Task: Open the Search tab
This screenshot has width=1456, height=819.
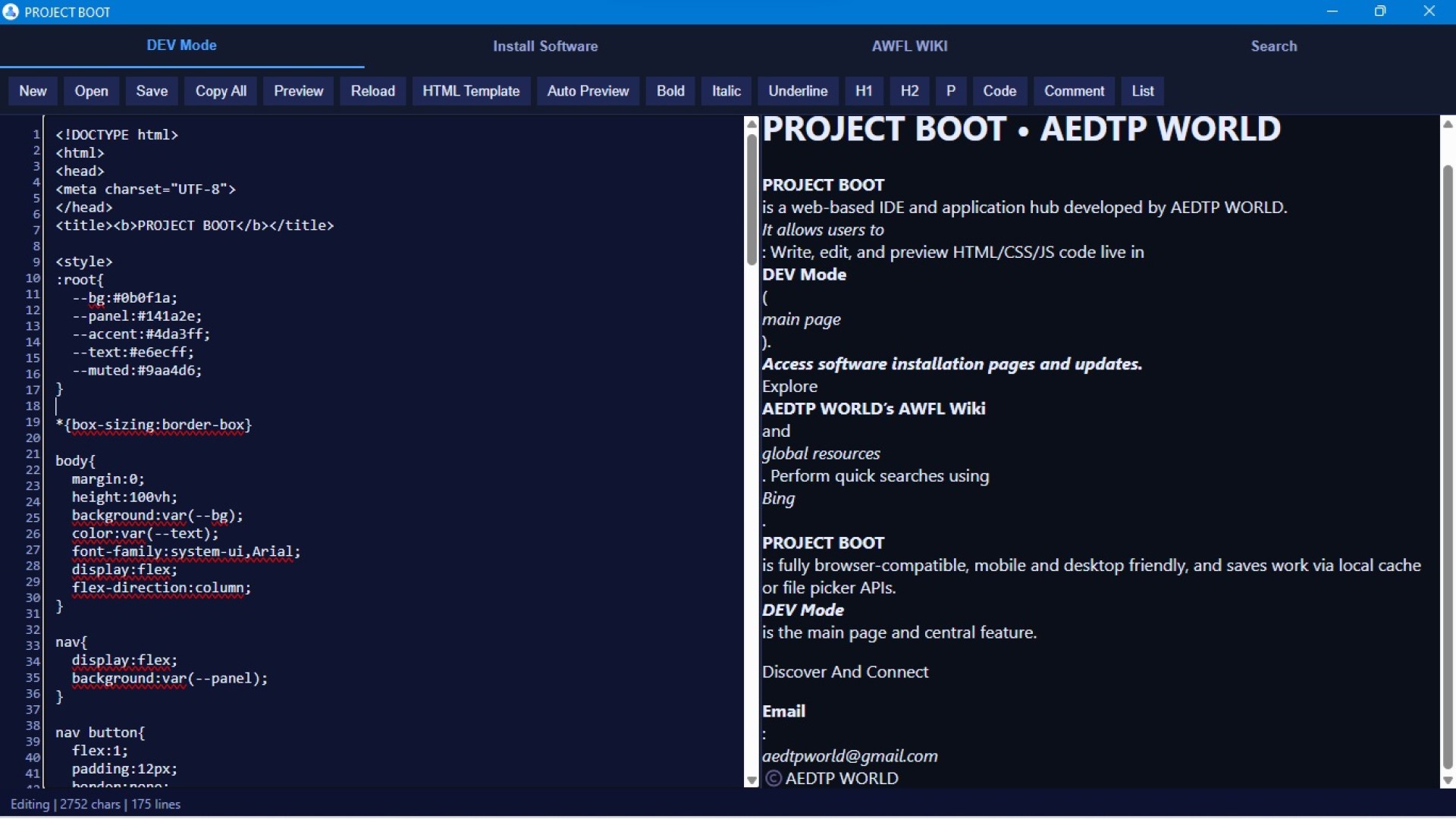Action: tap(1274, 46)
